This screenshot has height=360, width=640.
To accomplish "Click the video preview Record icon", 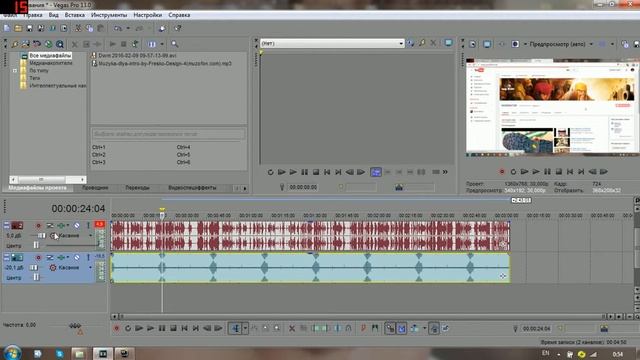I will tap(502, 172).
